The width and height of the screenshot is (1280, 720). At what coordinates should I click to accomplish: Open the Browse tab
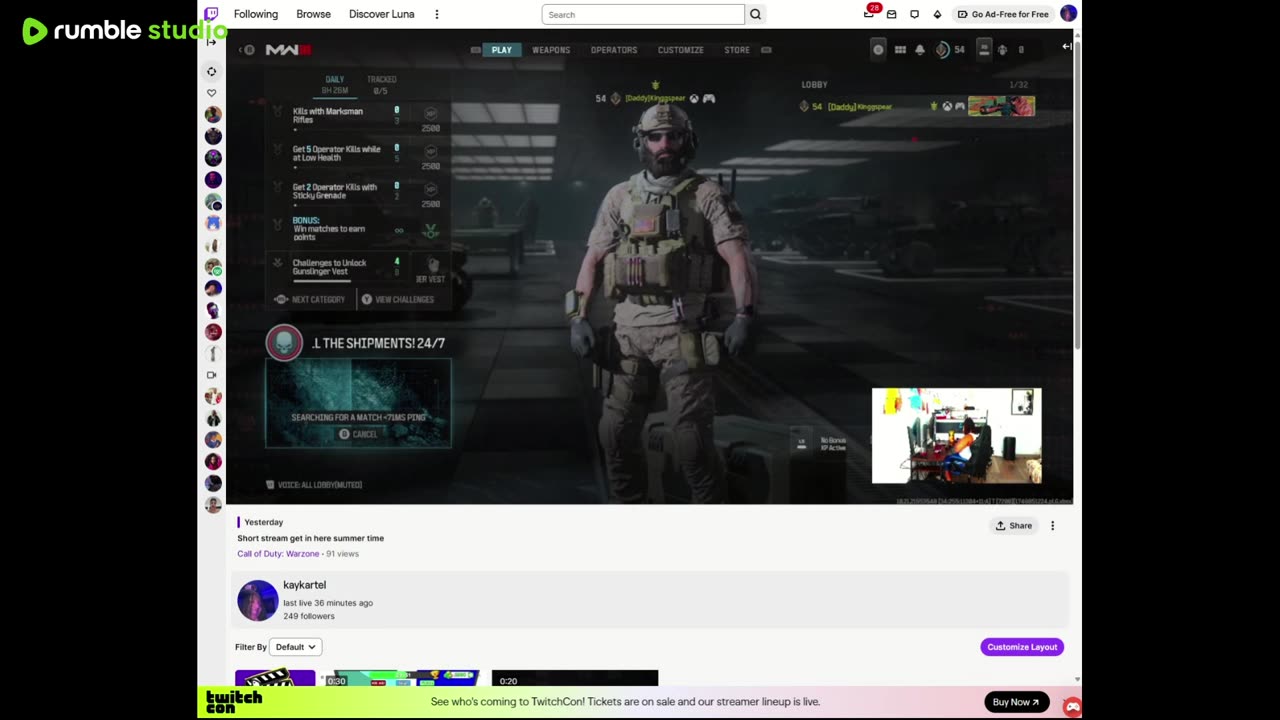coord(313,14)
